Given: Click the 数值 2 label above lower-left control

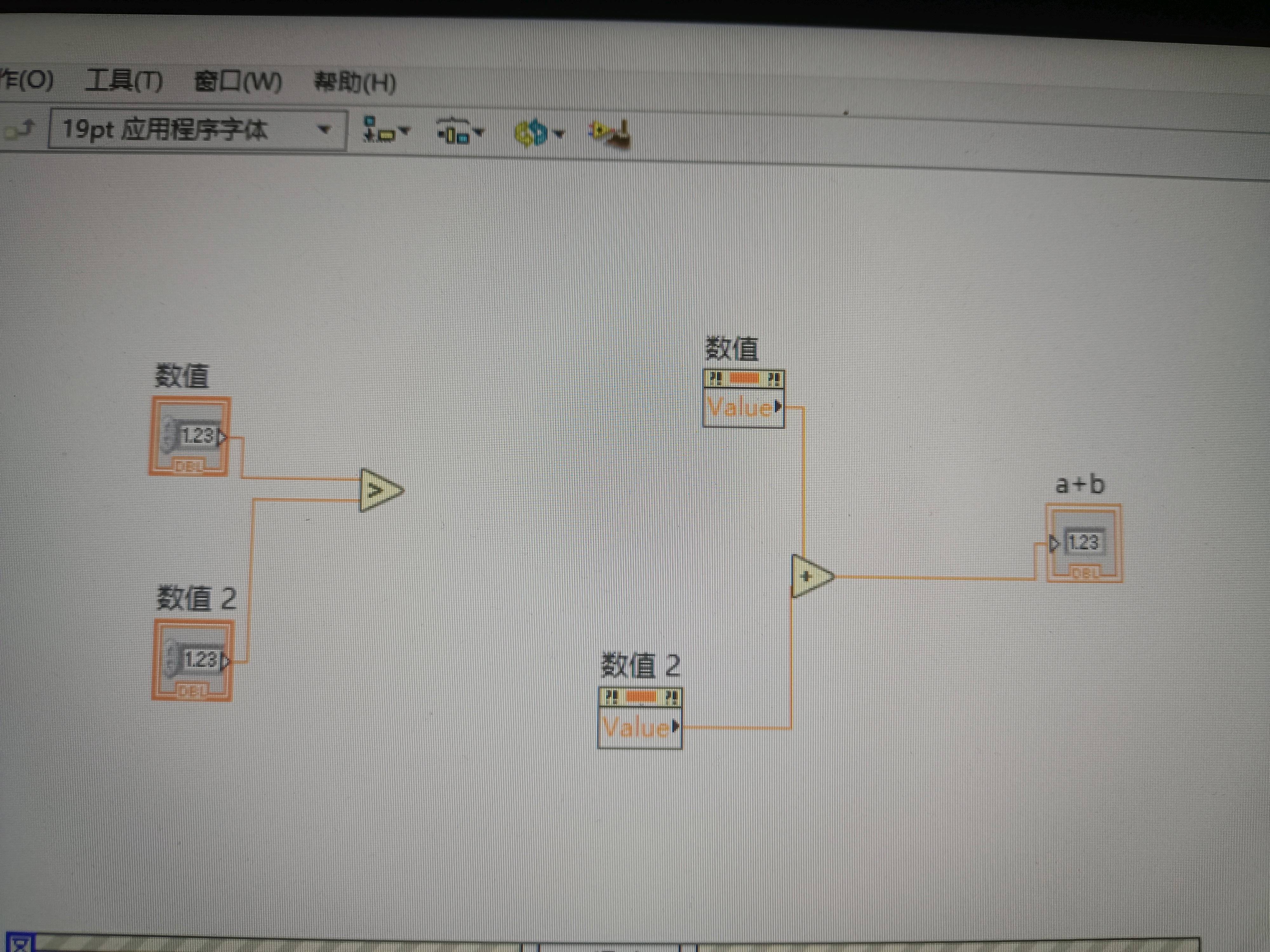Looking at the screenshot, I should click(x=196, y=598).
